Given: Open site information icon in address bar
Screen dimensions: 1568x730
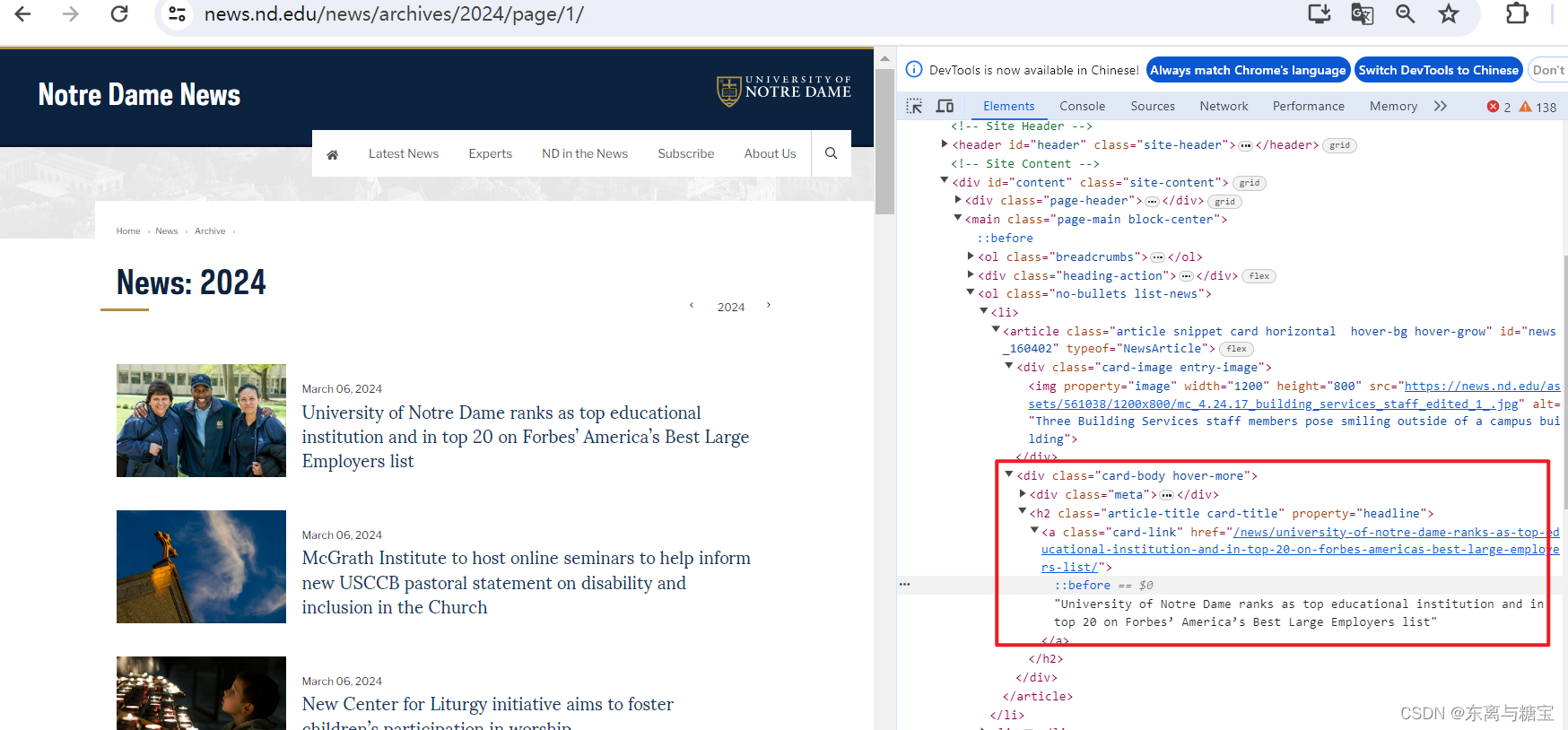Looking at the screenshot, I should pyautogui.click(x=178, y=13).
